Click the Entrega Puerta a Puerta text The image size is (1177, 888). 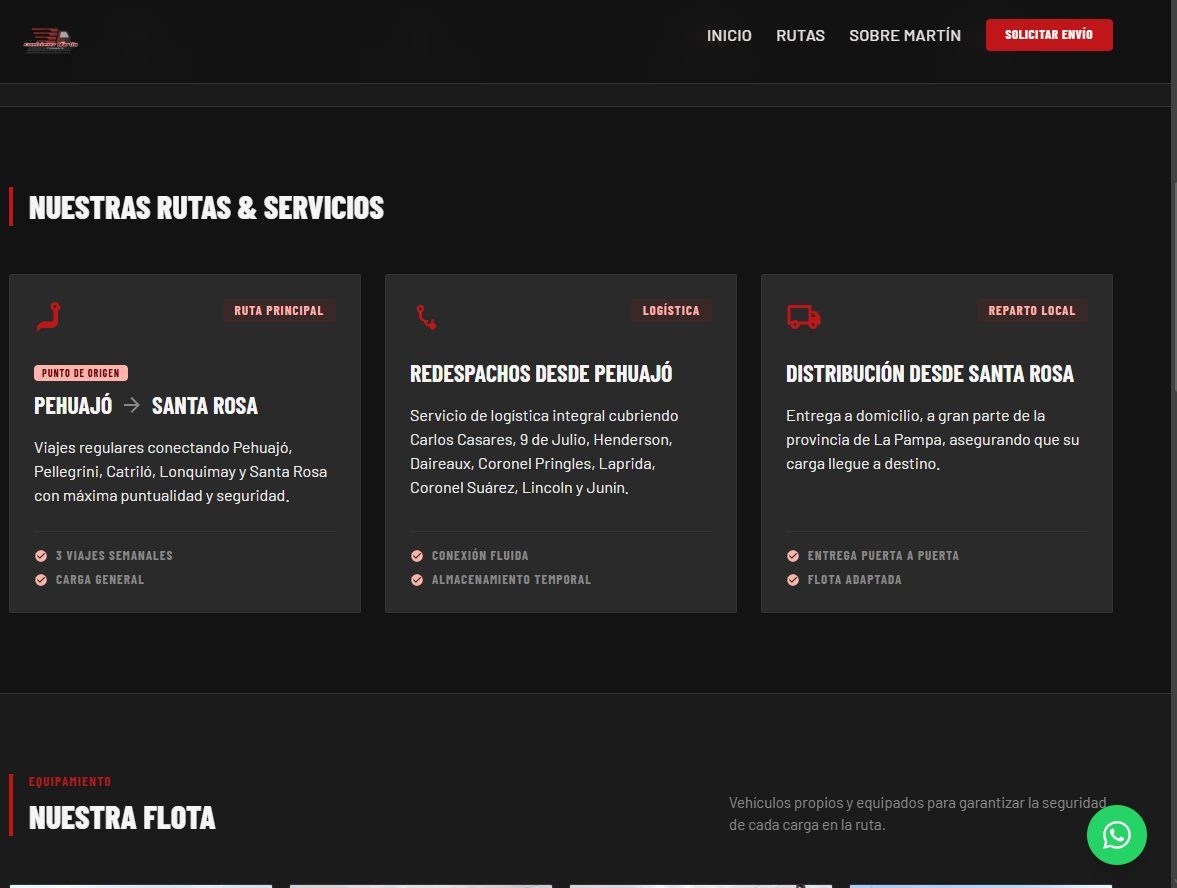coord(884,555)
